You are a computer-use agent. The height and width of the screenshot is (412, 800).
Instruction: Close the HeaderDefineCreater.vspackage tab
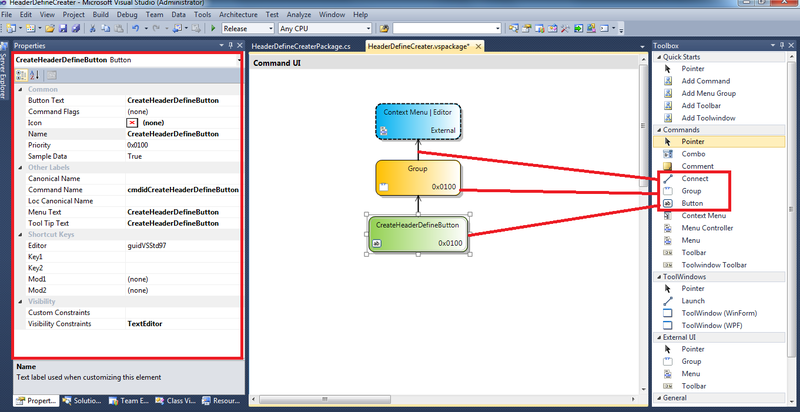pyautogui.click(x=478, y=46)
